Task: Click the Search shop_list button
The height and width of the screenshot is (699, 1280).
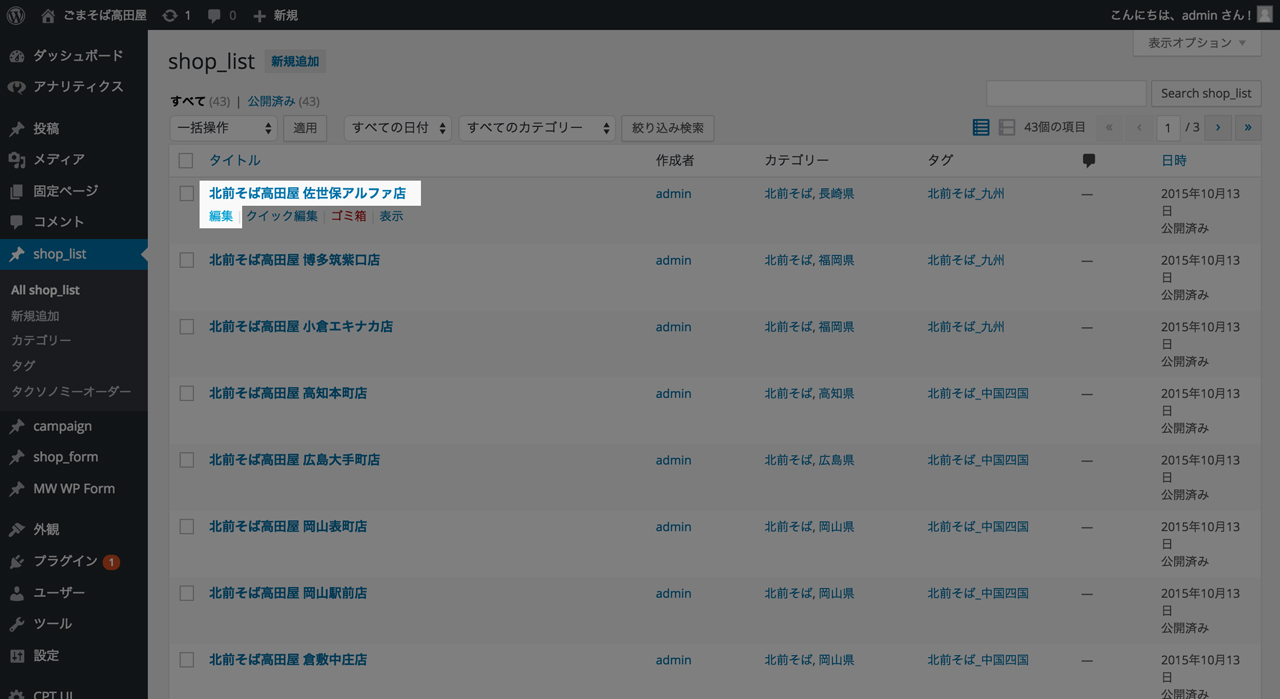Action: (x=1206, y=94)
